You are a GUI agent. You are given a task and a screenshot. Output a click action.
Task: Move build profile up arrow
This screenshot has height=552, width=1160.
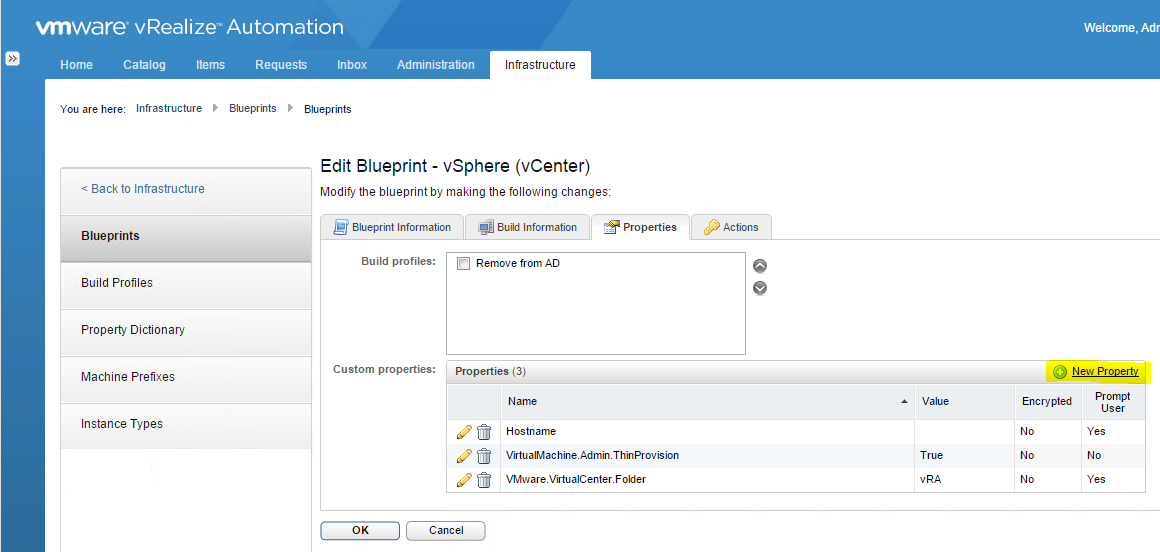coord(760,266)
